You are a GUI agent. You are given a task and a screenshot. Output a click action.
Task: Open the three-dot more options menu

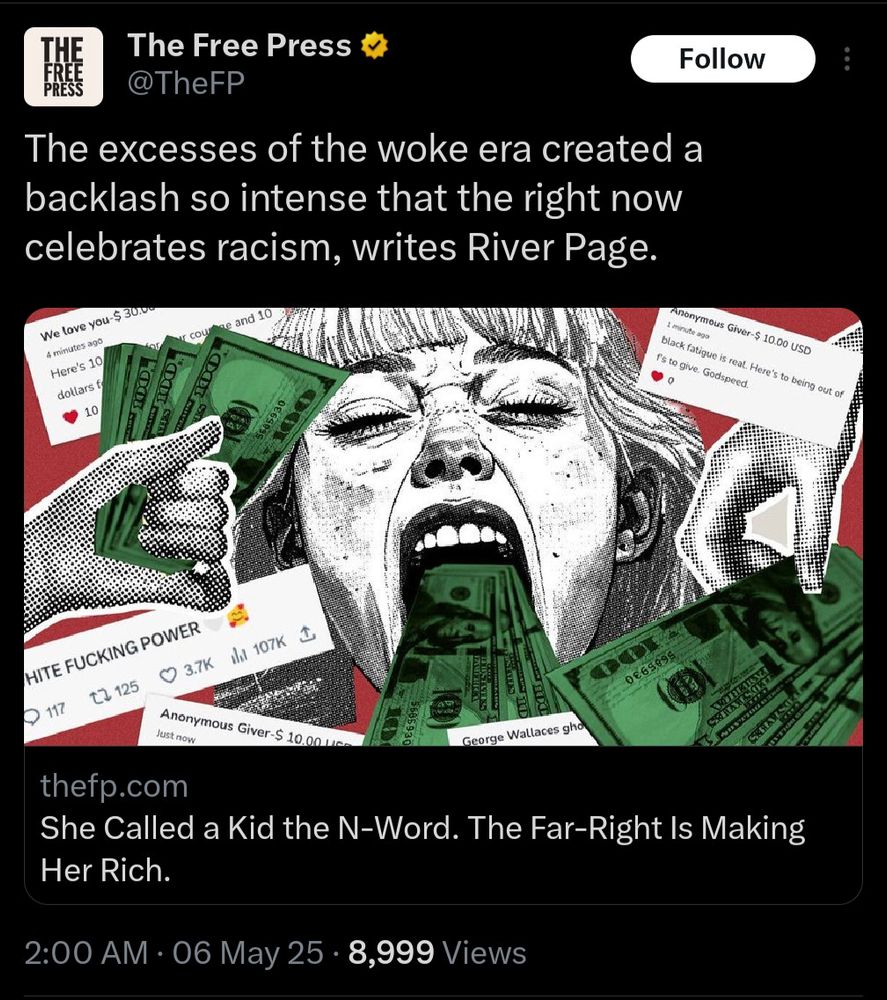846,59
